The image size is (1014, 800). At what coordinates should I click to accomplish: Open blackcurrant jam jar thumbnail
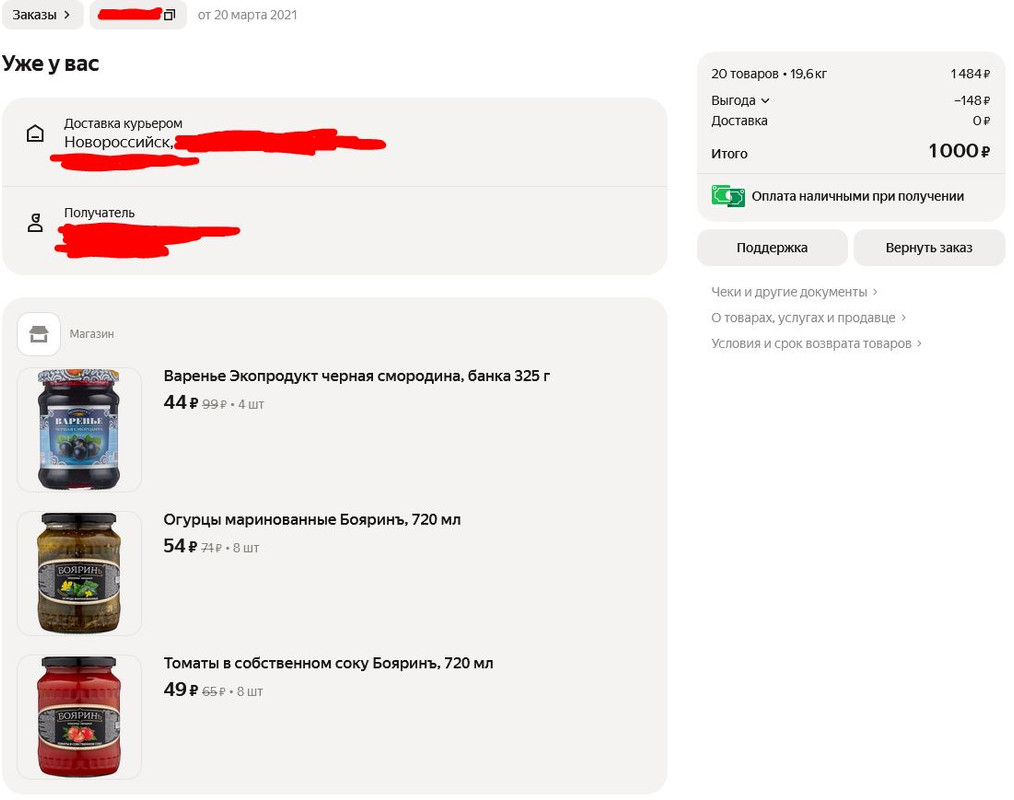(79, 429)
